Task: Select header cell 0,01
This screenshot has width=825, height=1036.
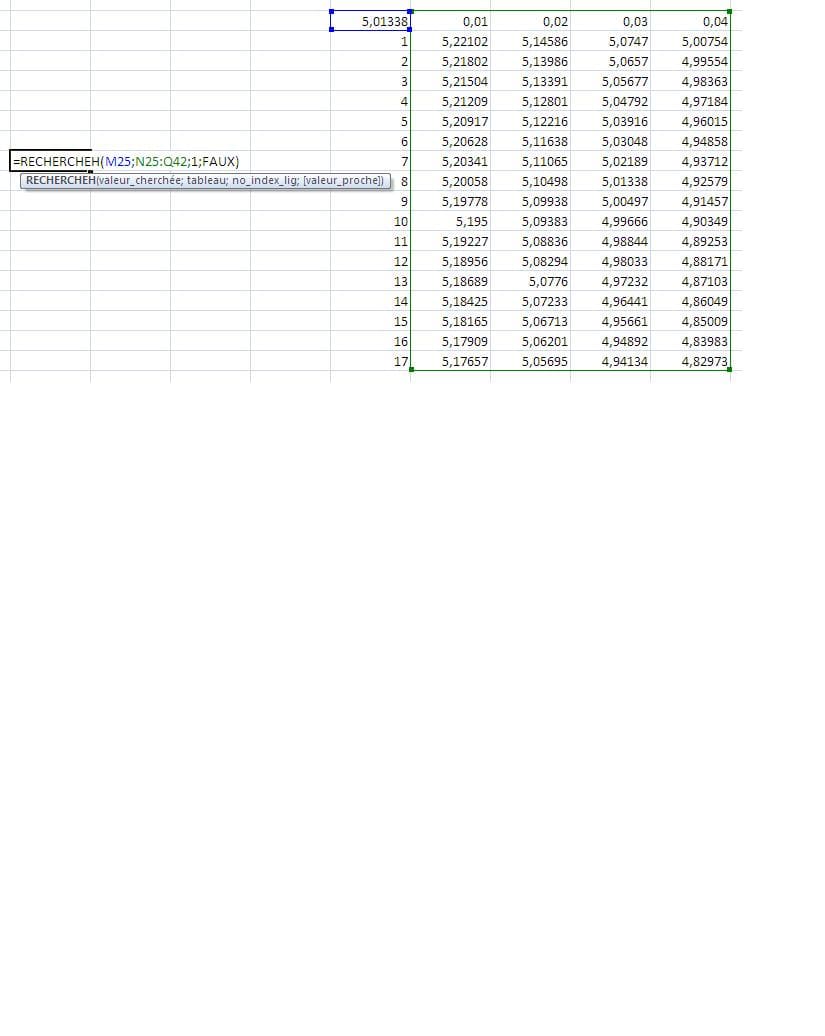Action: coord(450,21)
